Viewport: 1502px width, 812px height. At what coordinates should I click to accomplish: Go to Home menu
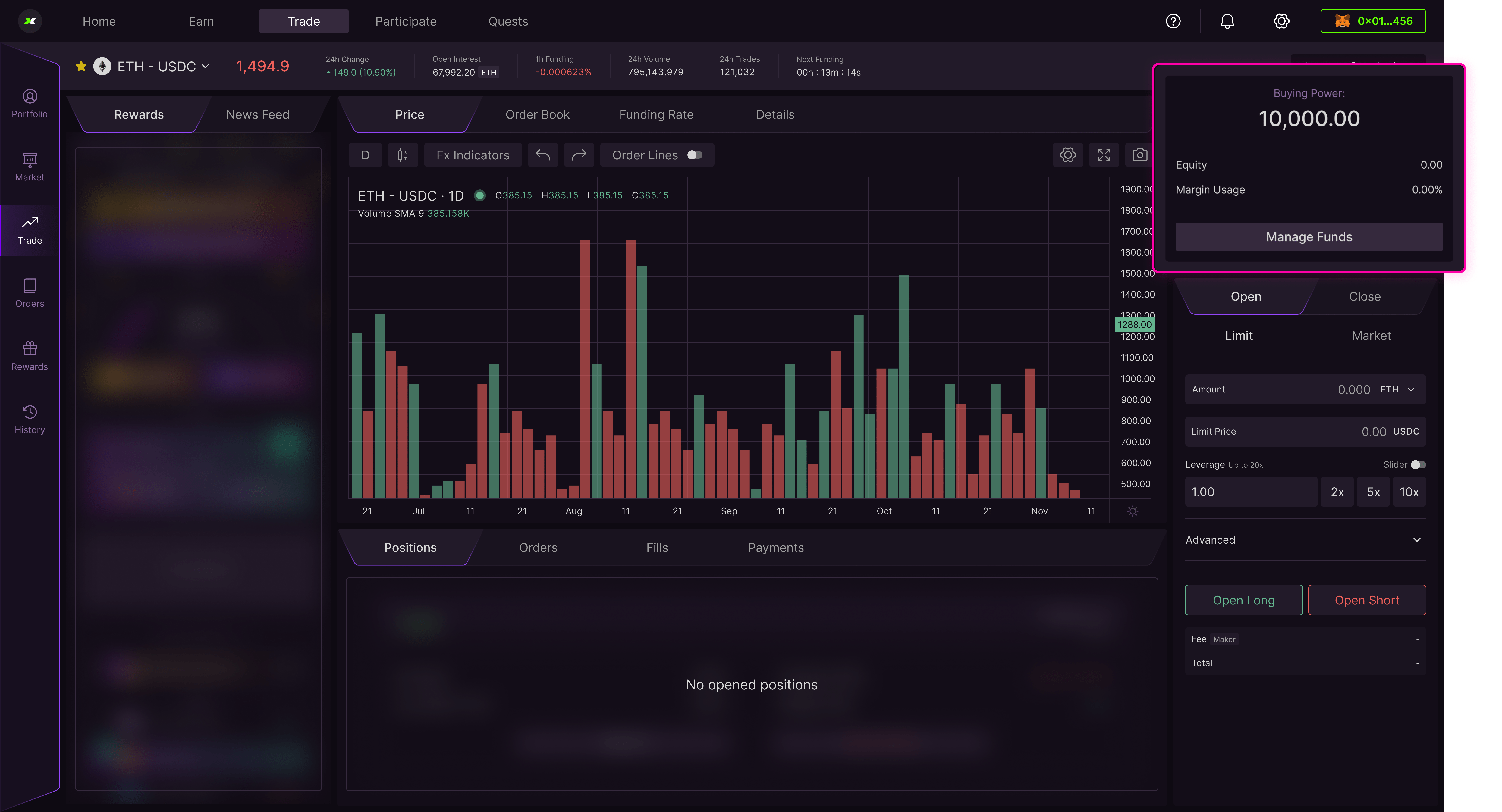pyautogui.click(x=99, y=22)
